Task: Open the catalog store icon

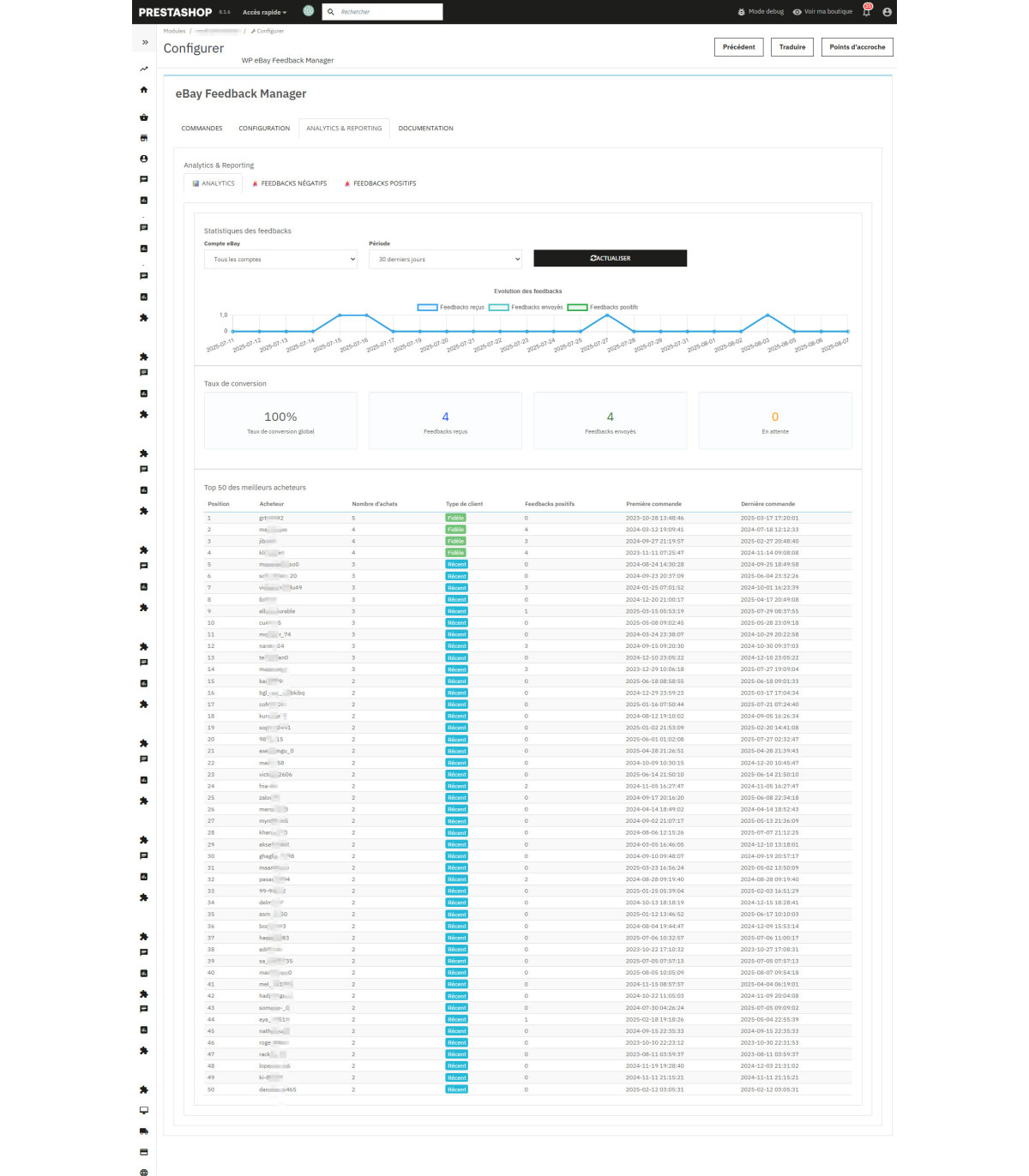Action: [144, 138]
